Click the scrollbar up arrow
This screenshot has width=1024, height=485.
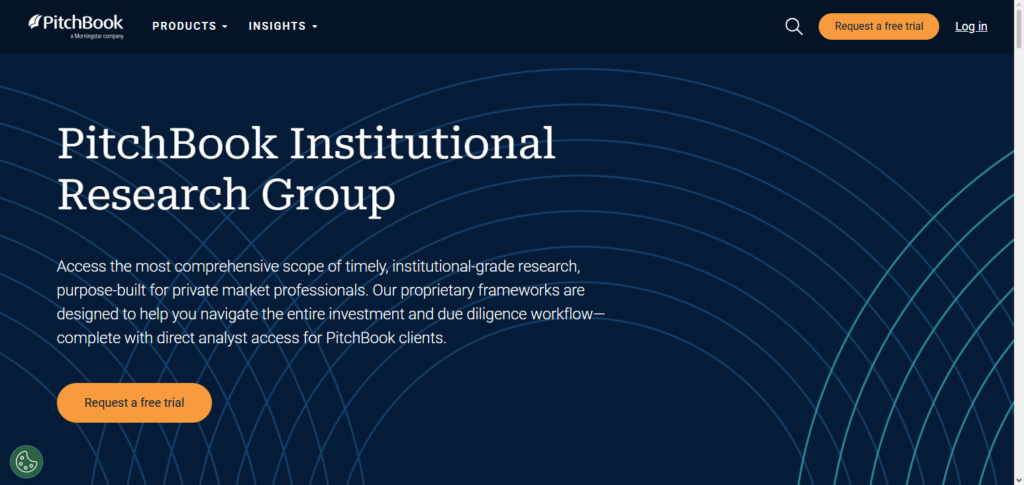[1019, 5]
